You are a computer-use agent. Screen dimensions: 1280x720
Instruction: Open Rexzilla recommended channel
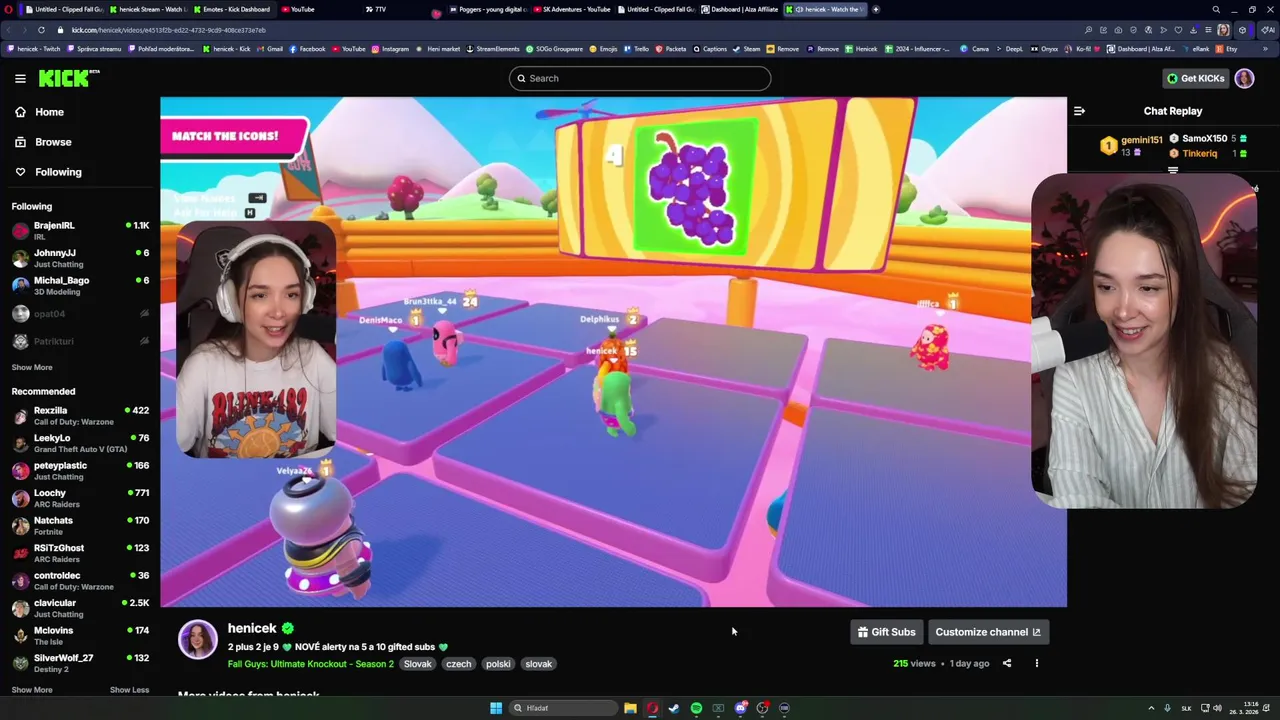80,415
